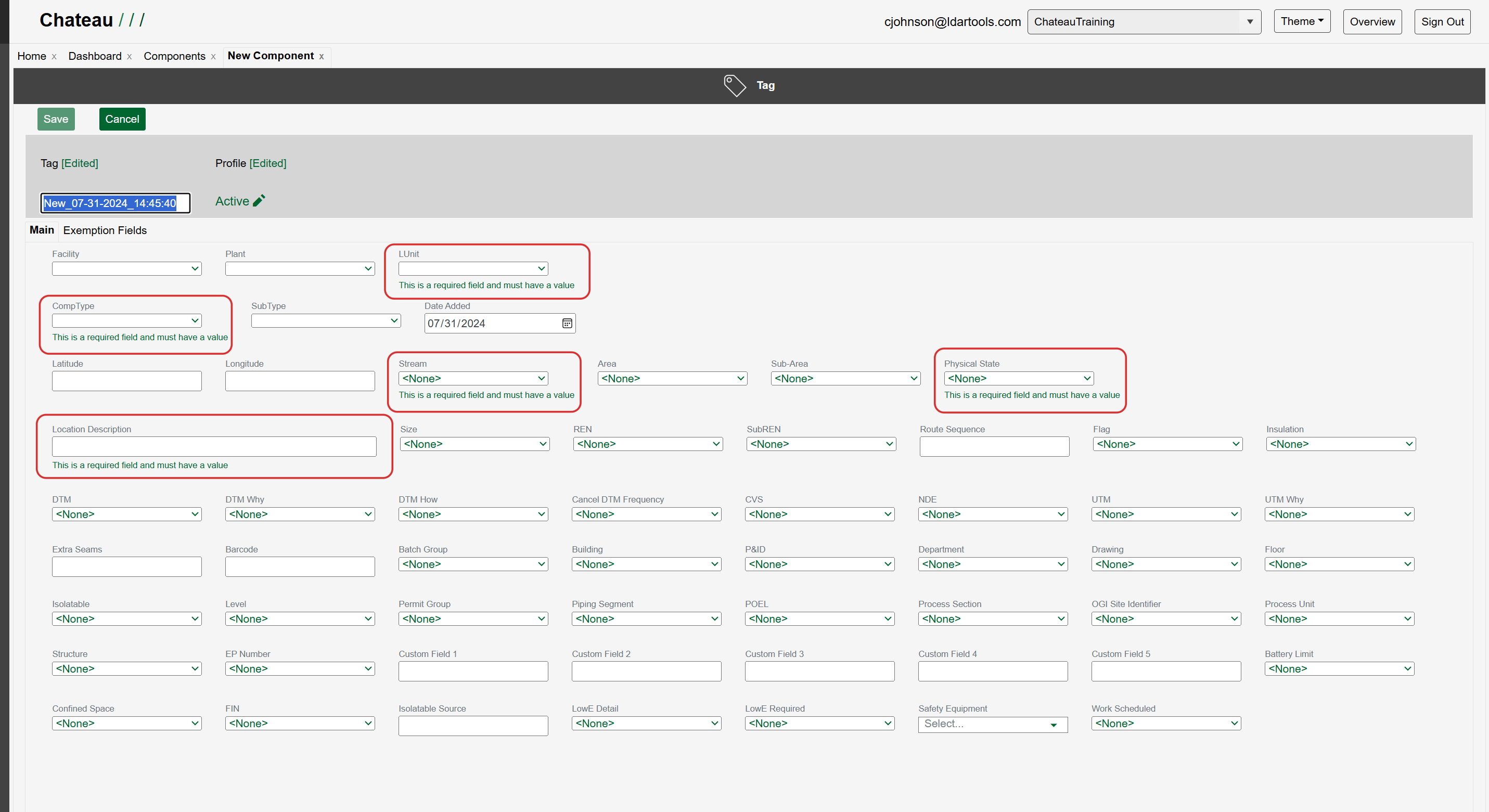The image size is (1489, 812).
Task: Click the pencil edit icon next to Active
Action: (x=259, y=201)
